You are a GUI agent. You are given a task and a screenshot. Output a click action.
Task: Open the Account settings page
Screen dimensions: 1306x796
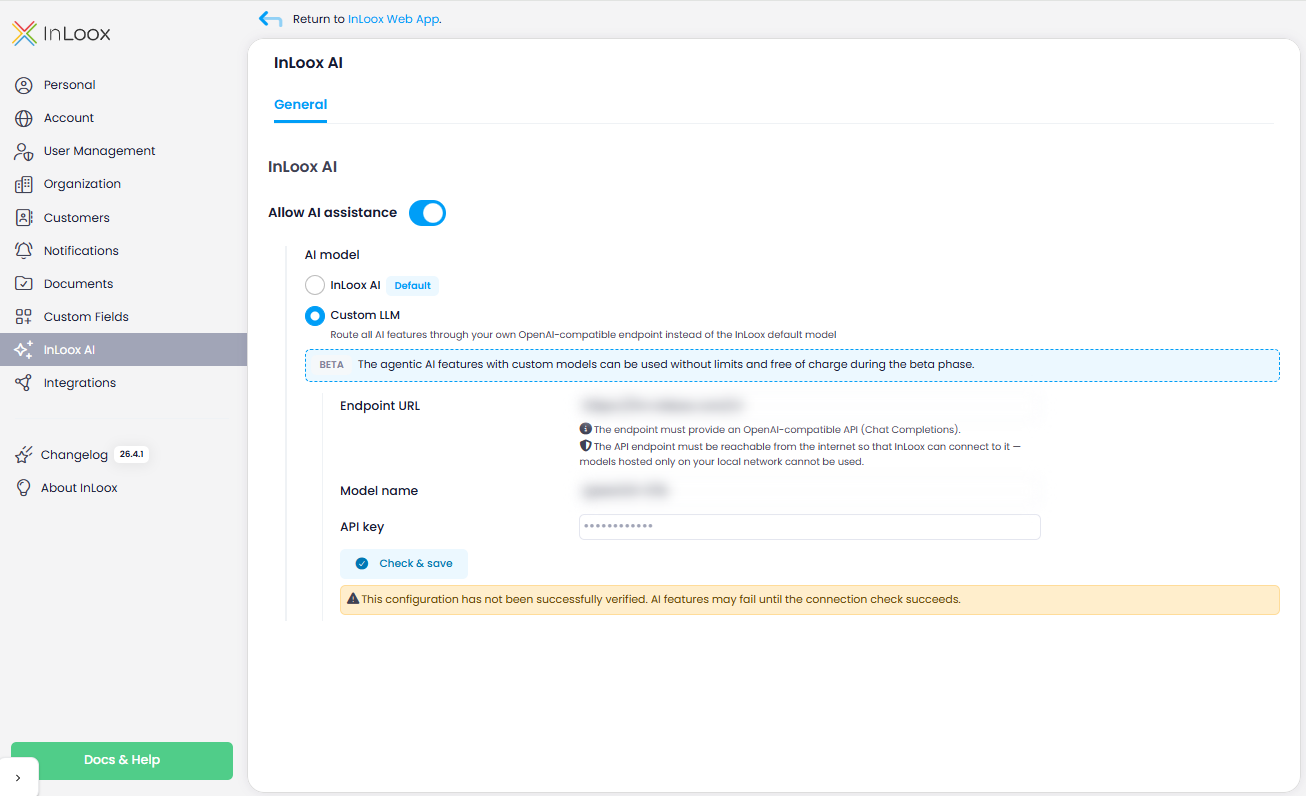click(123, 118)
